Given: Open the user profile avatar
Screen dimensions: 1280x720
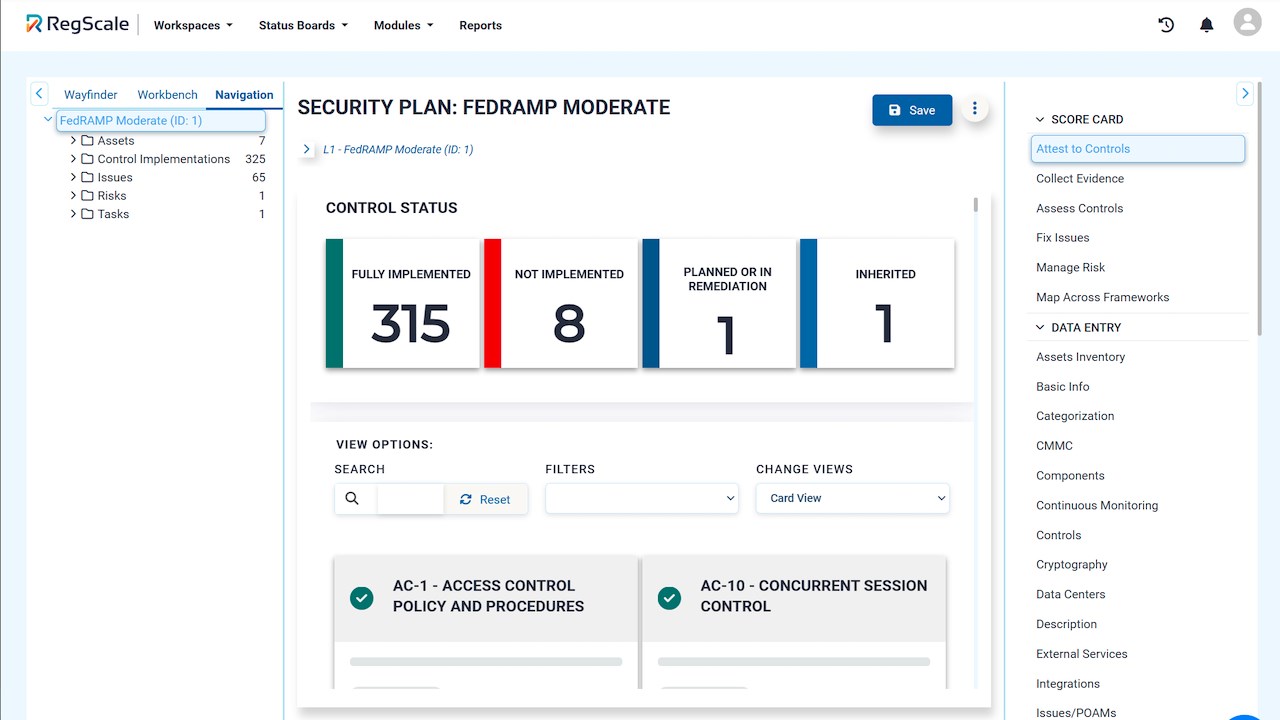Looking at the screenshot, I should click(x=1247, y=23).
